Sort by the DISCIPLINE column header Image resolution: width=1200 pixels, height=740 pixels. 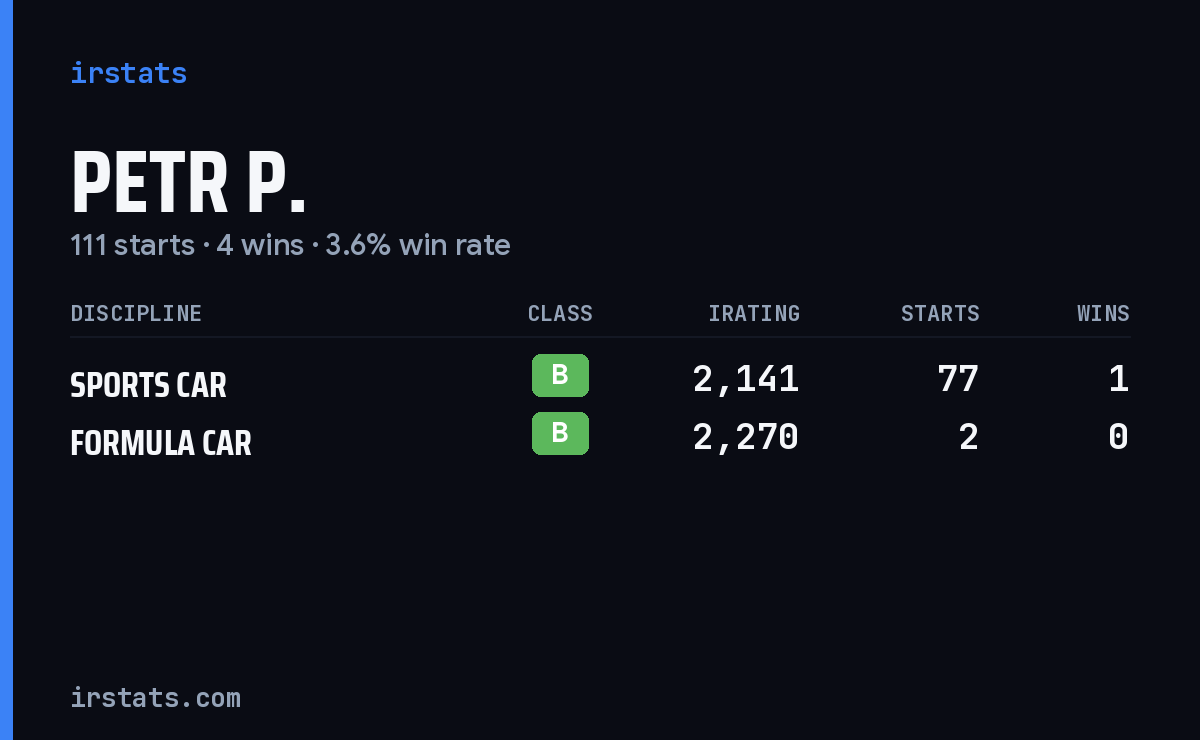136,314
